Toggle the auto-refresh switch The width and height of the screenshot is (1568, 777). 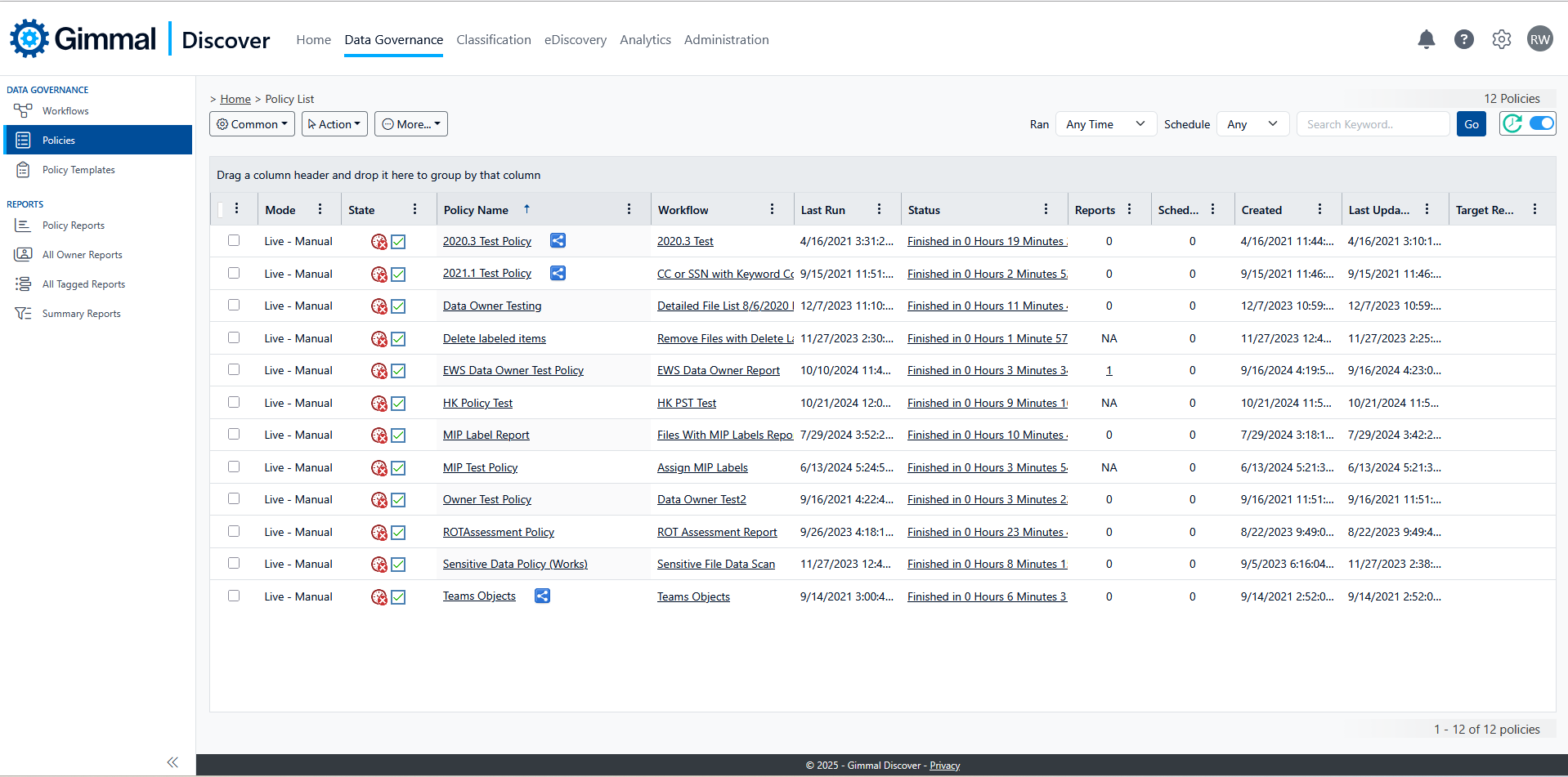pos(1541,124)
